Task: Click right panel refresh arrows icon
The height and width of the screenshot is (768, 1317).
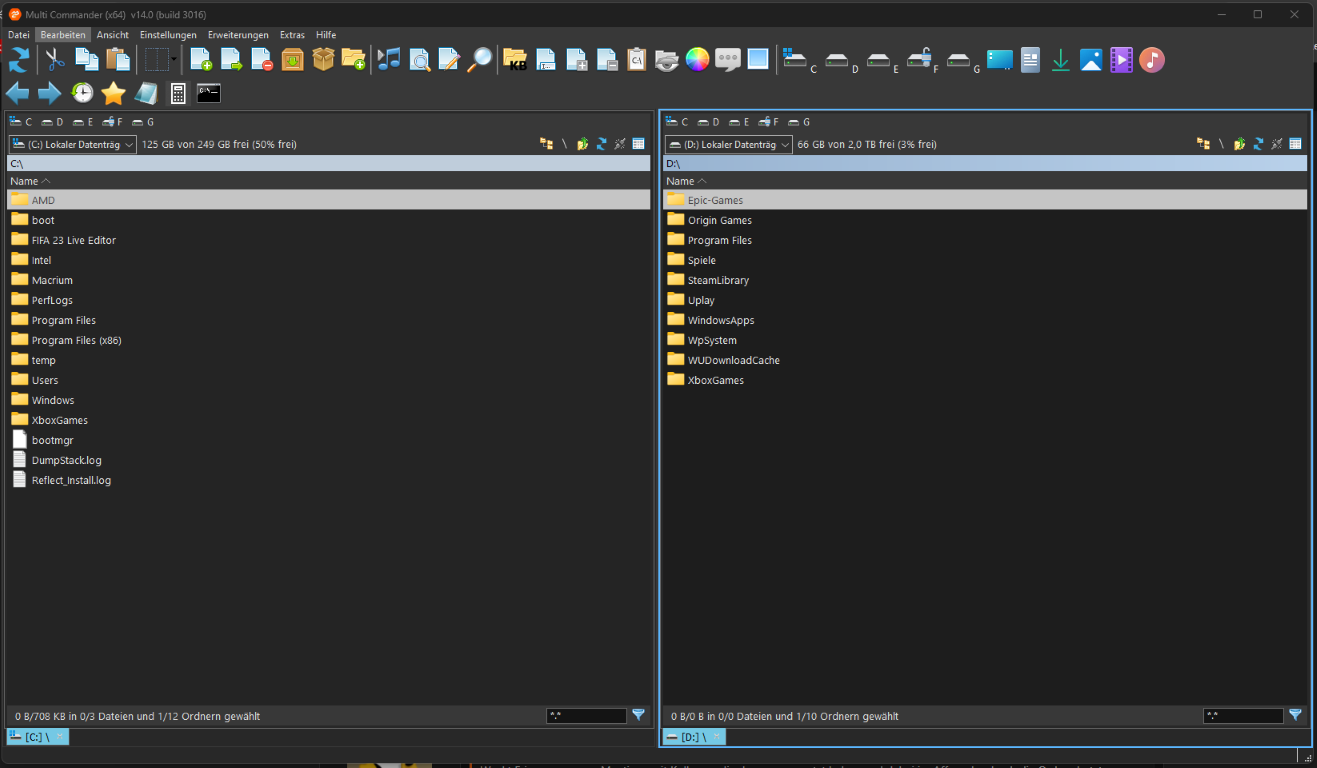Action: [1258, 144]
